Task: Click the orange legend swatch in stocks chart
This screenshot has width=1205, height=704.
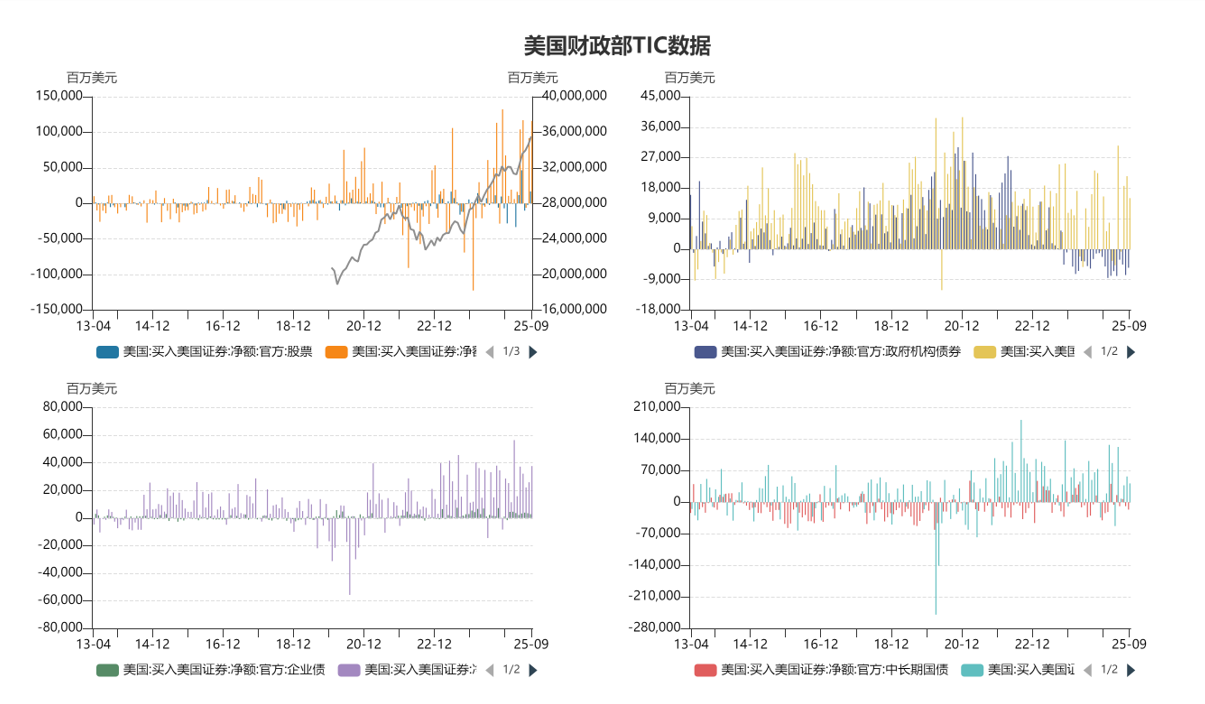Action: click(336, 352)
